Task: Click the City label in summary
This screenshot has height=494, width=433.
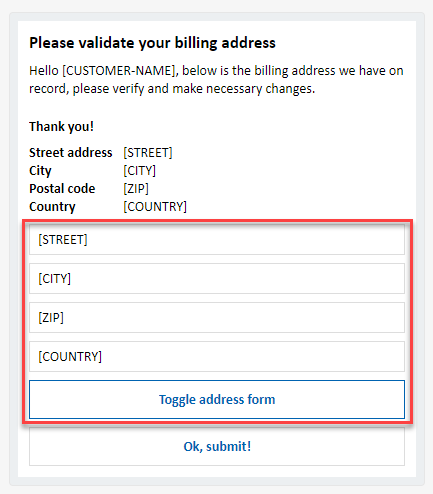Action: pyautogui.click(x=40, y=171)
